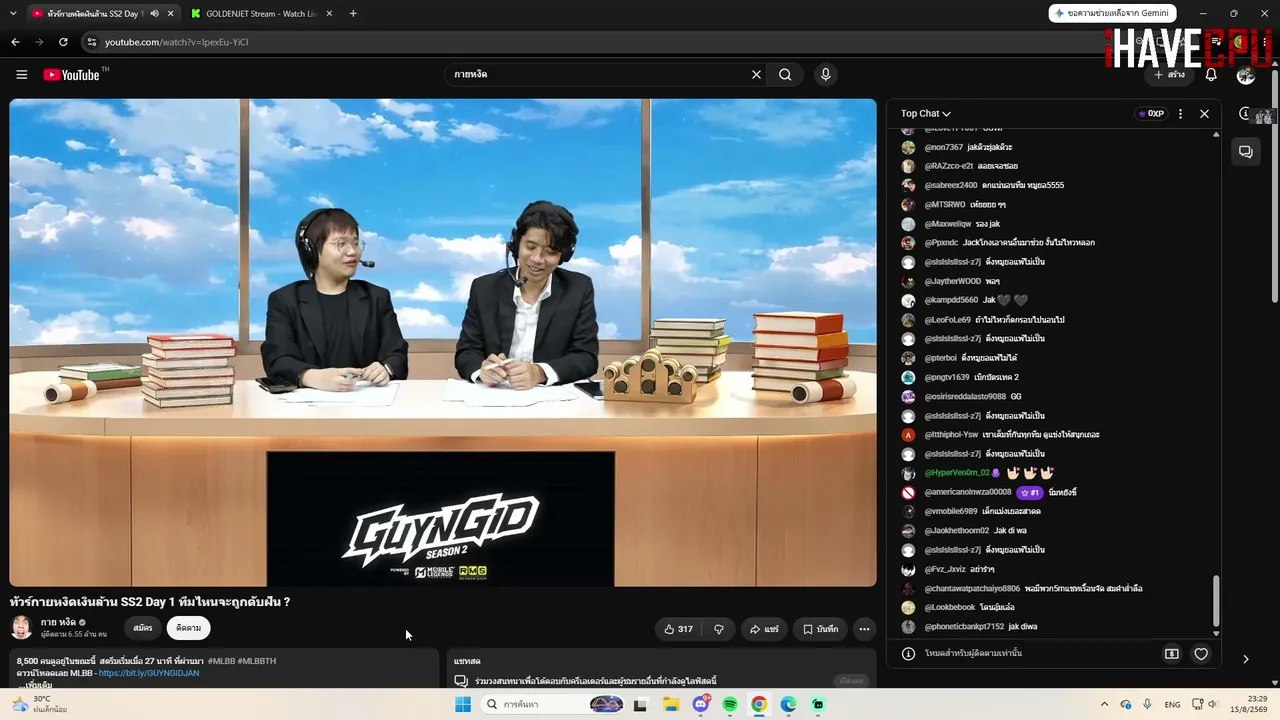The image size is (1280, 720).
Task: Open YouTube notifications bell
Action: [x=1211, y=75]
